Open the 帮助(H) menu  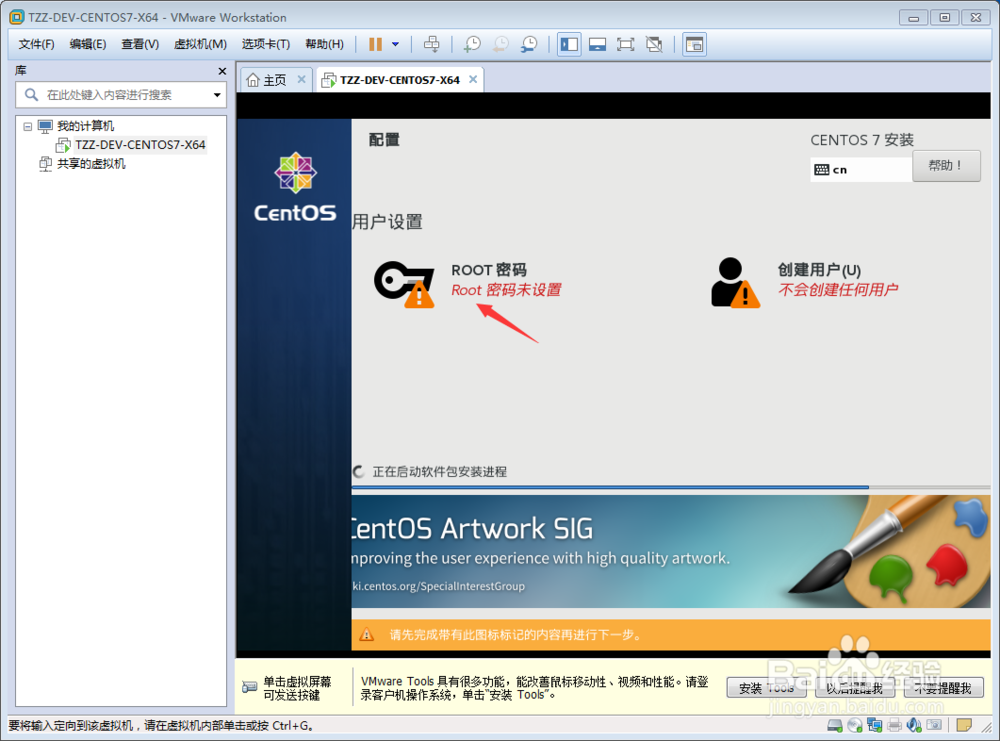tap(325, 44)
